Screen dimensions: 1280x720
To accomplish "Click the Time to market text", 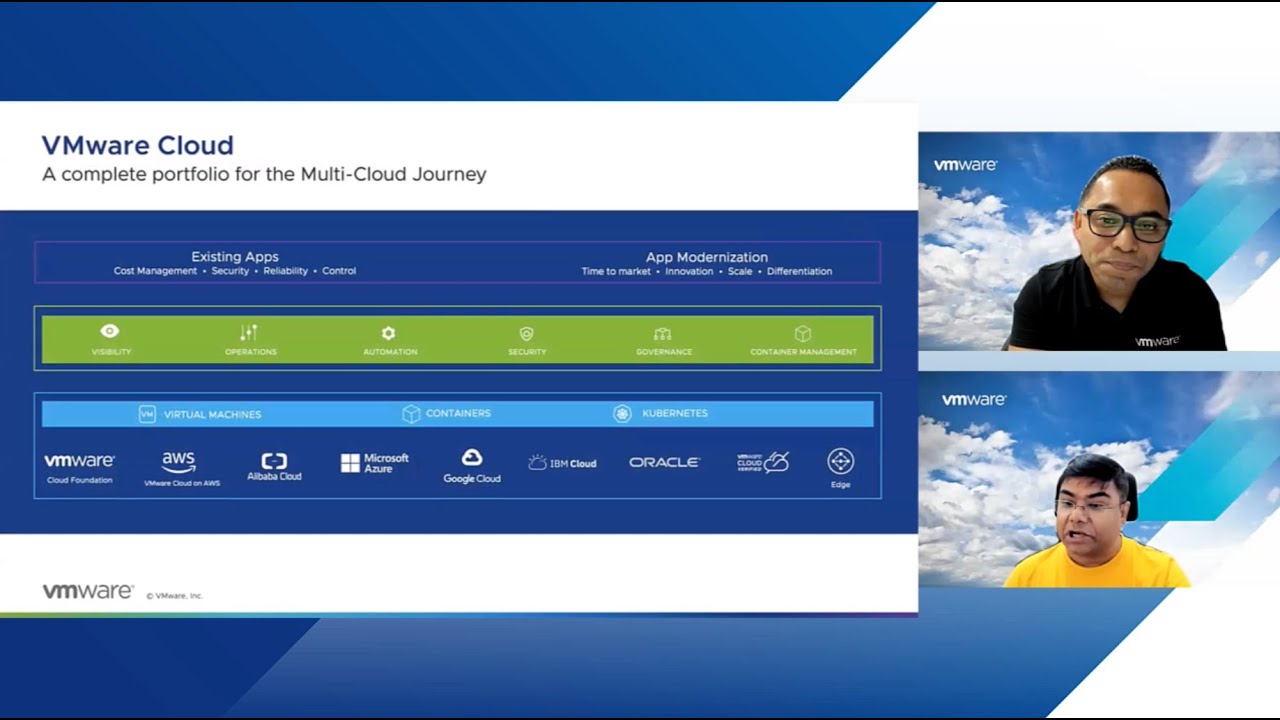I will point(616,271).
